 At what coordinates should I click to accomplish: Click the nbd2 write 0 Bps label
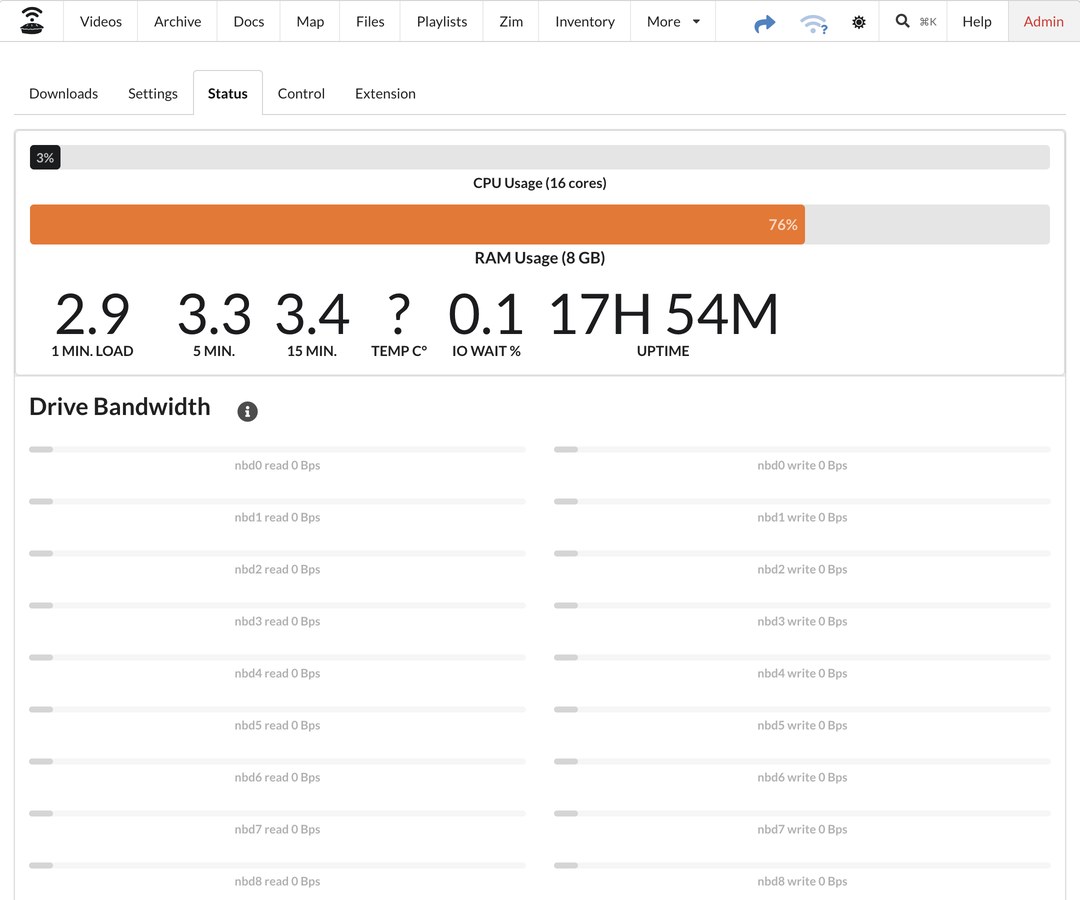coord(802,569)
